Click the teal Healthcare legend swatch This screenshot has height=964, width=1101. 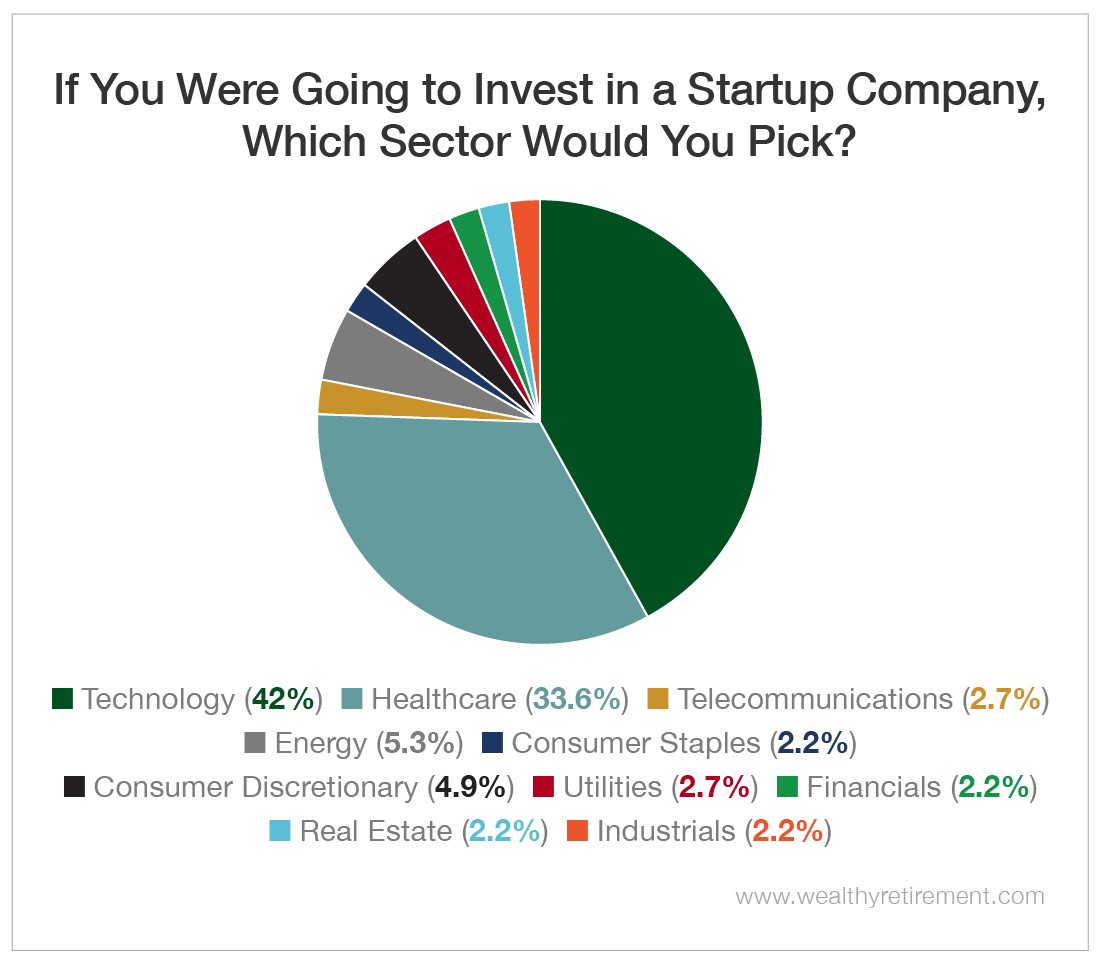click(x=352, y=699)
